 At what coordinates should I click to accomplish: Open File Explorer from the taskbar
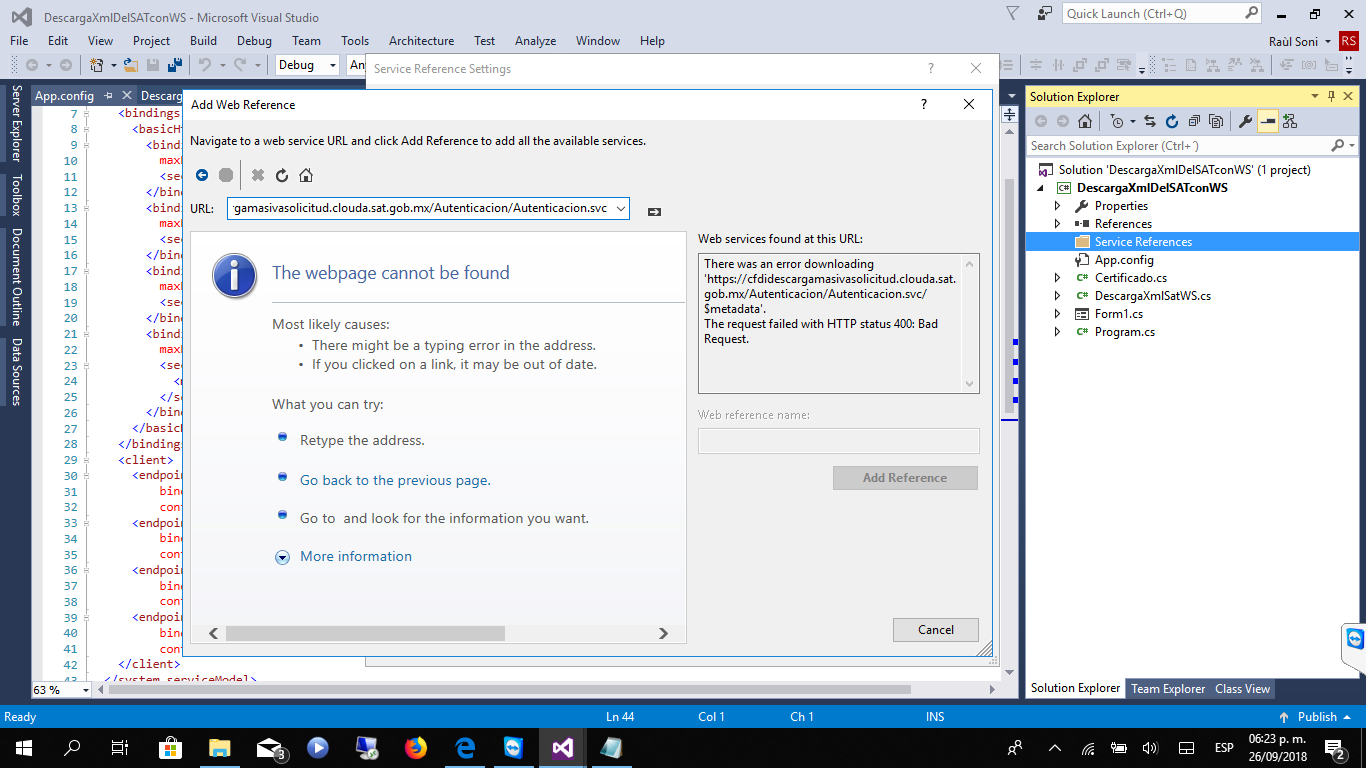point(220,747)
